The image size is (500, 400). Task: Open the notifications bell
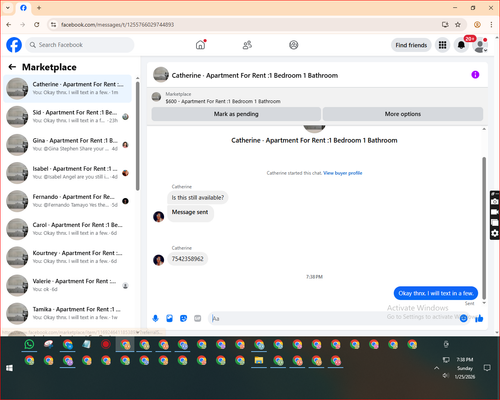[461, 45]
